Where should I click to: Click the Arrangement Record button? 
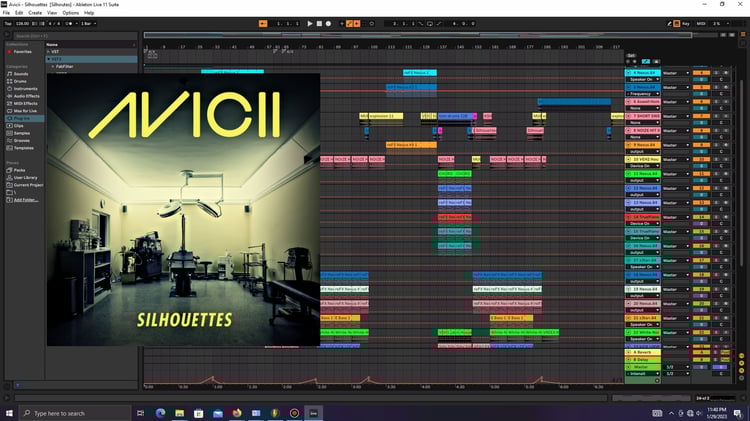point(328,23)
